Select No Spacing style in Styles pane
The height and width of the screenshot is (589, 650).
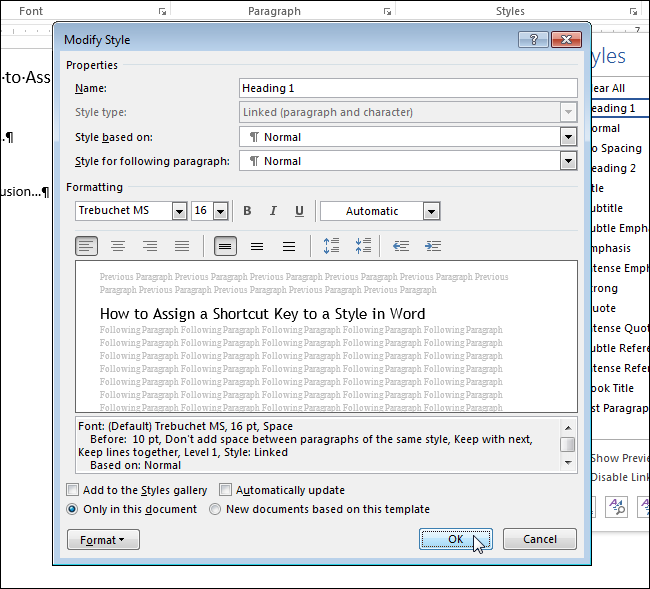coord(620,148)
